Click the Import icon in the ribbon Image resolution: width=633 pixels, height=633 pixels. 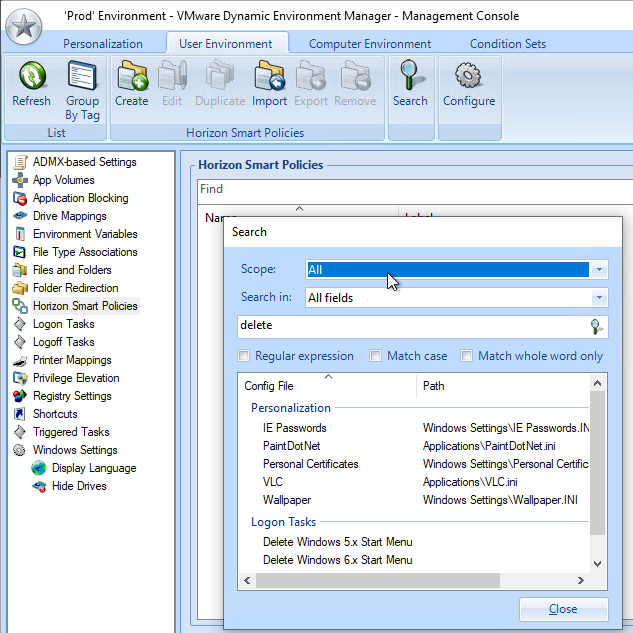[269, 75]
